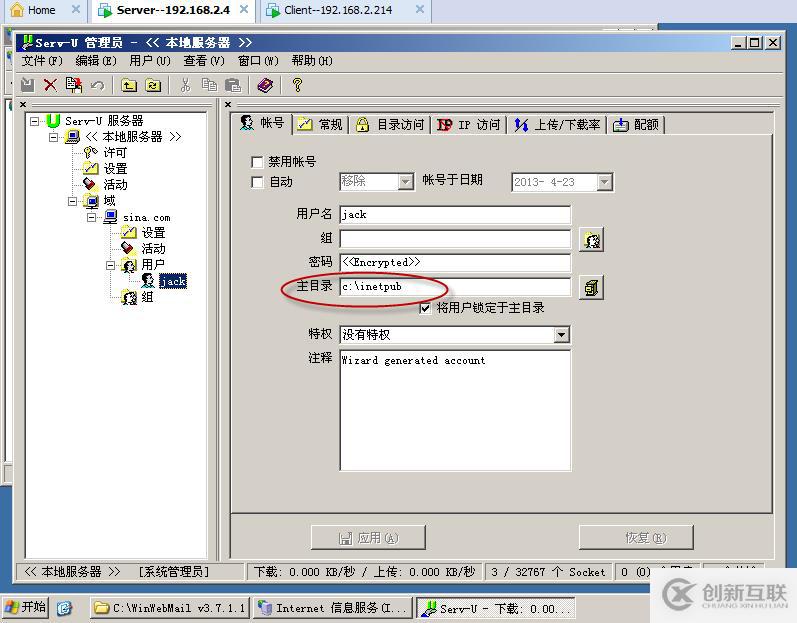Click the copy user document toolbar icon
797x623 pixels.
pyautogui.click(x=74, y=85)
